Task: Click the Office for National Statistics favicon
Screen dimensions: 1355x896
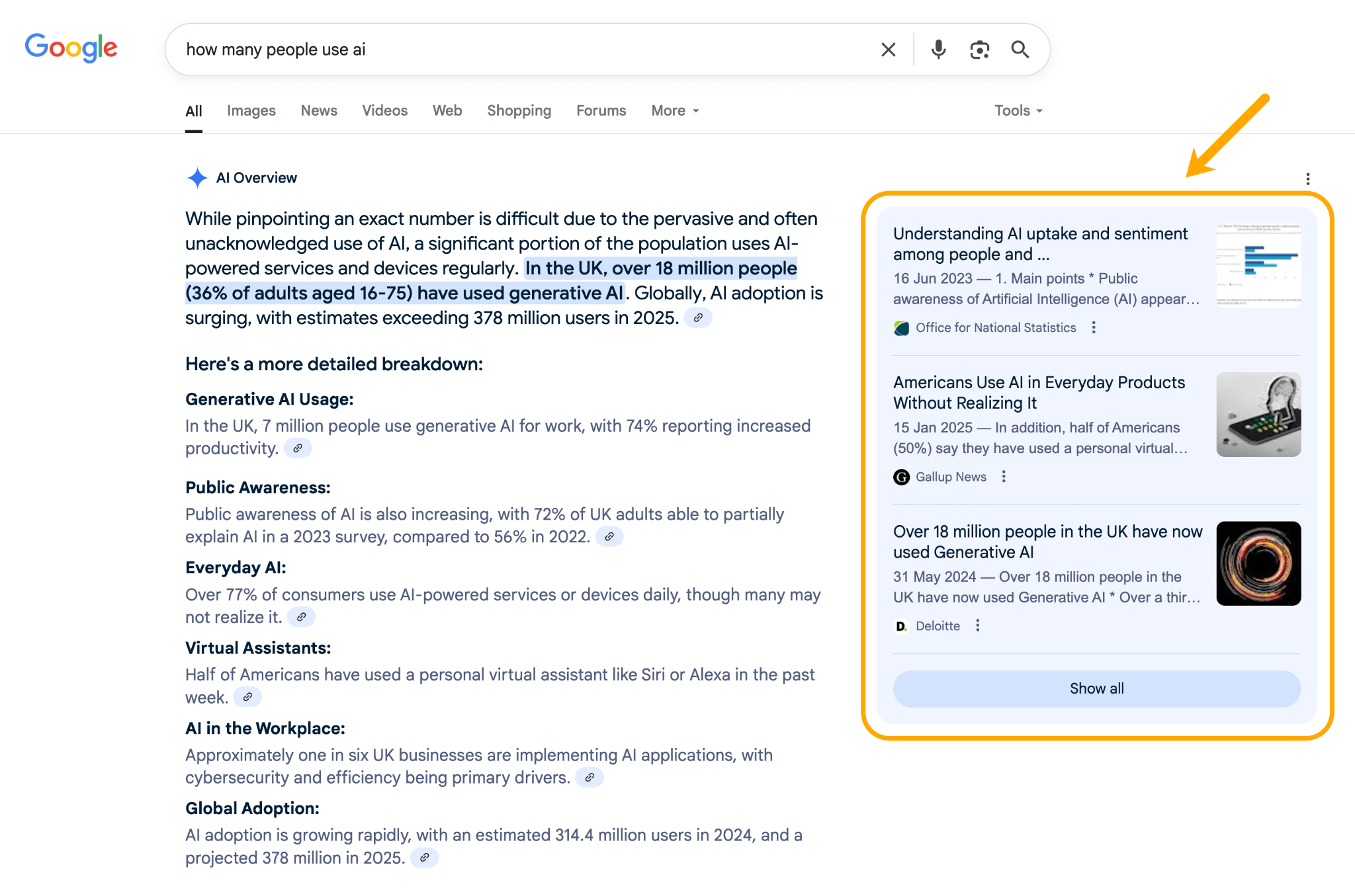Action: [x=900, y=327]
